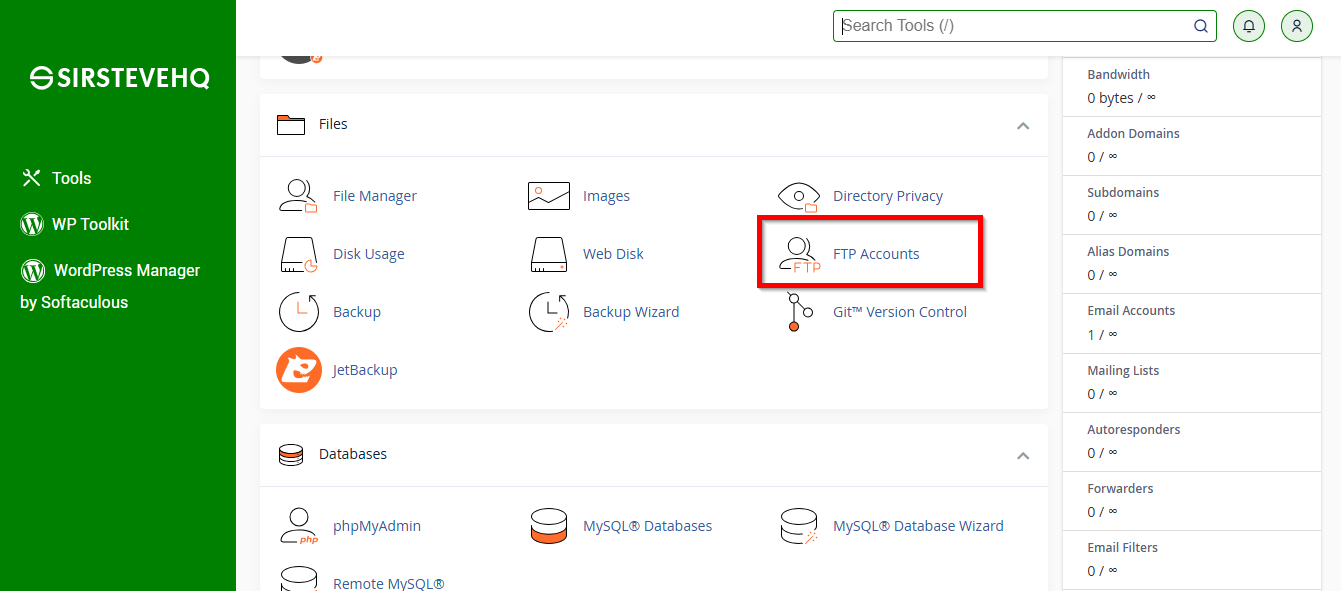
Task: Click the WP Toolkit WordPress icon
Action: pyautogui.click(x=32, y=224)
